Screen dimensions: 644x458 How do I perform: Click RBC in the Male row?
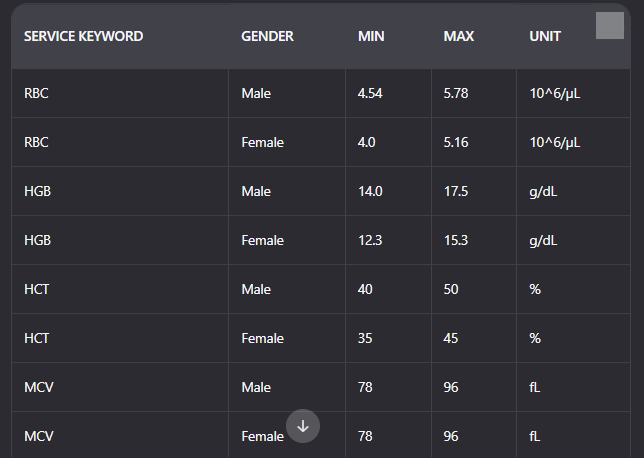click(x=36, y=93)
